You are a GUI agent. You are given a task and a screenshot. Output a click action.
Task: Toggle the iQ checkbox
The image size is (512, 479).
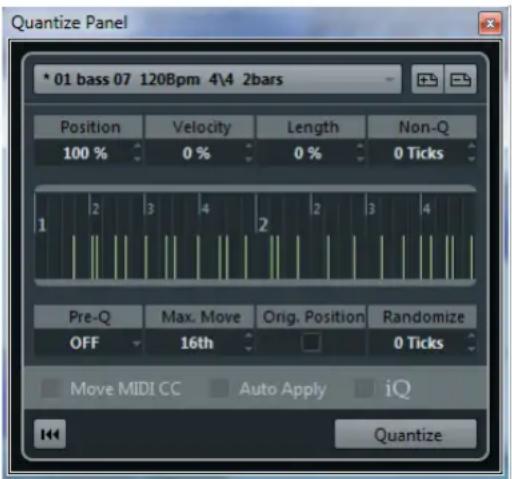click(x=364, y=389)
